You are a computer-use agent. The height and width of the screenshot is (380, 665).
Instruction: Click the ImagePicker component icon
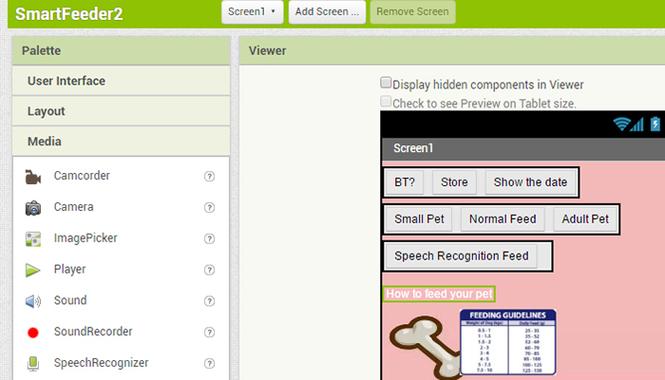coord(33,239)
